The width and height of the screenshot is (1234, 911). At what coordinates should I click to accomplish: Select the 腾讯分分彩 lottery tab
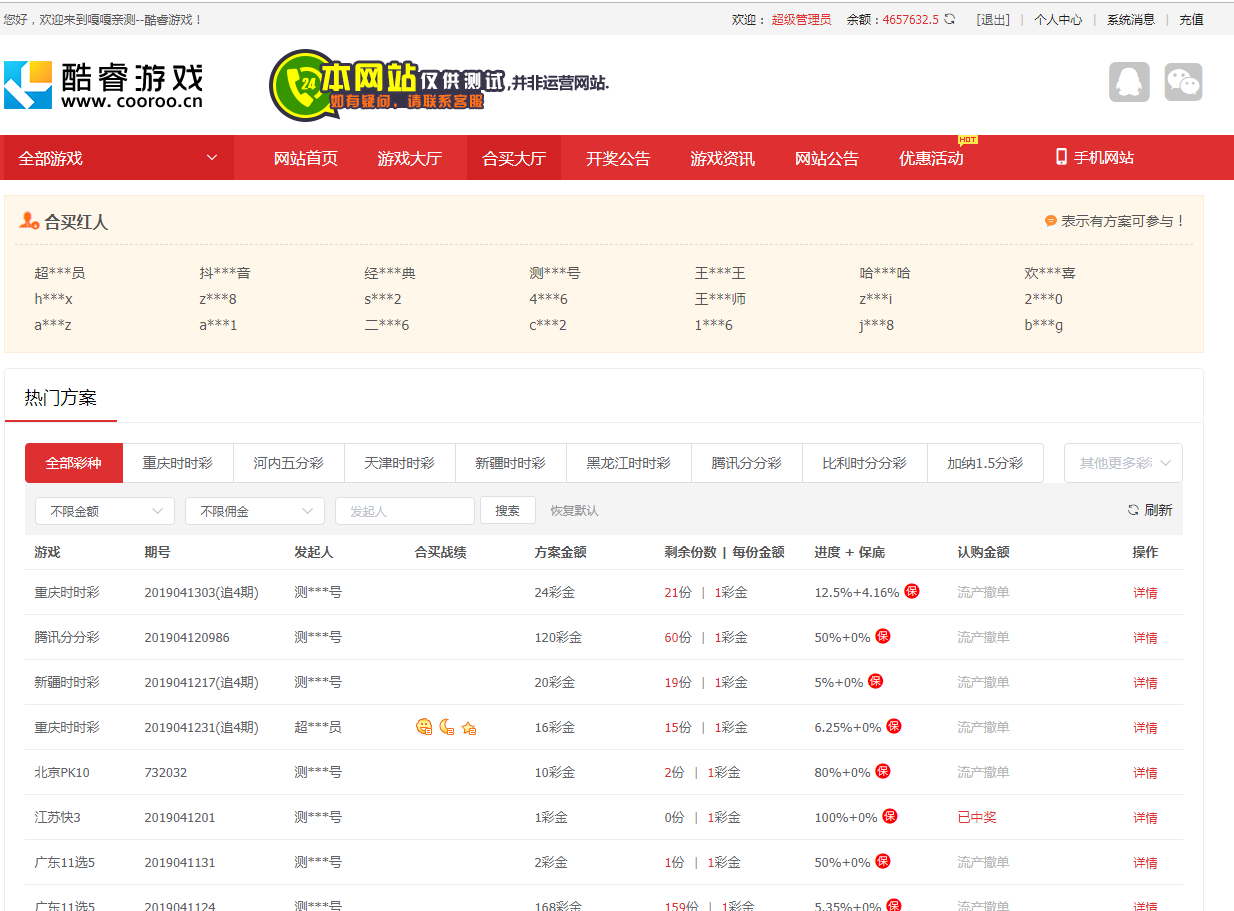746,463
